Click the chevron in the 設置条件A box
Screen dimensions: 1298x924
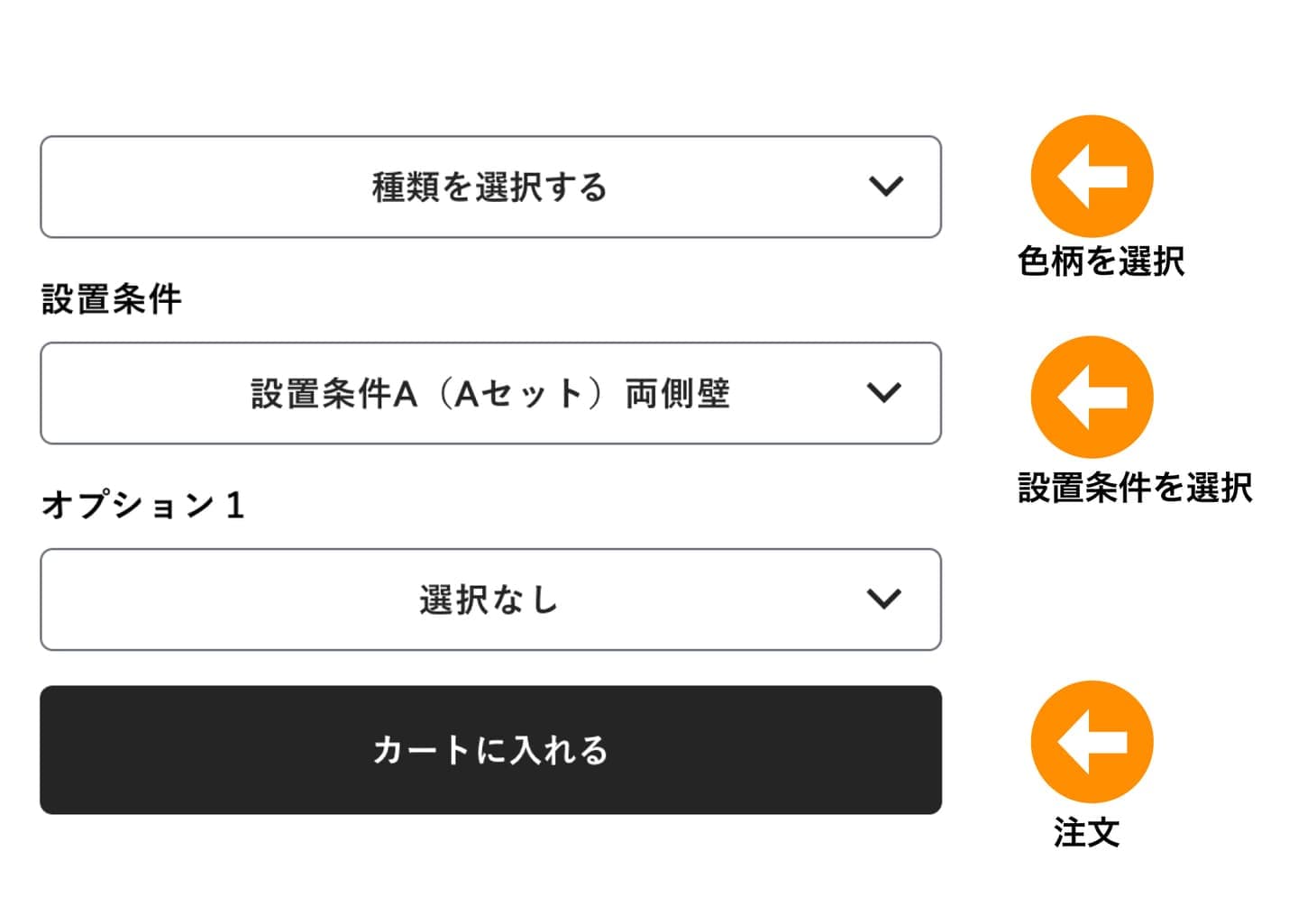coord(883,393)
